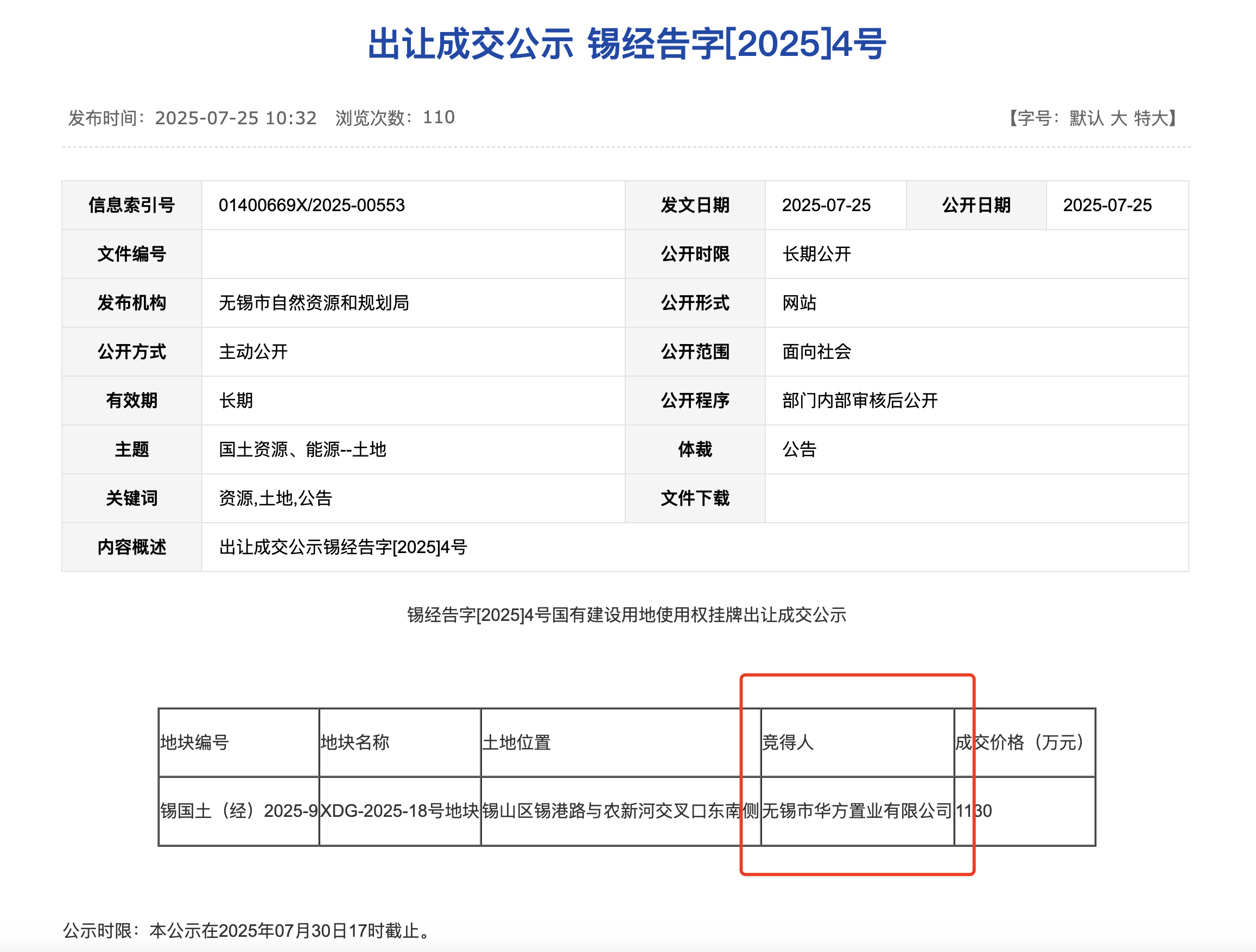Click the location cell 锡山区锡港路与农新河交叉口东南侧
1256x952 pixels.
coord(620,811)
